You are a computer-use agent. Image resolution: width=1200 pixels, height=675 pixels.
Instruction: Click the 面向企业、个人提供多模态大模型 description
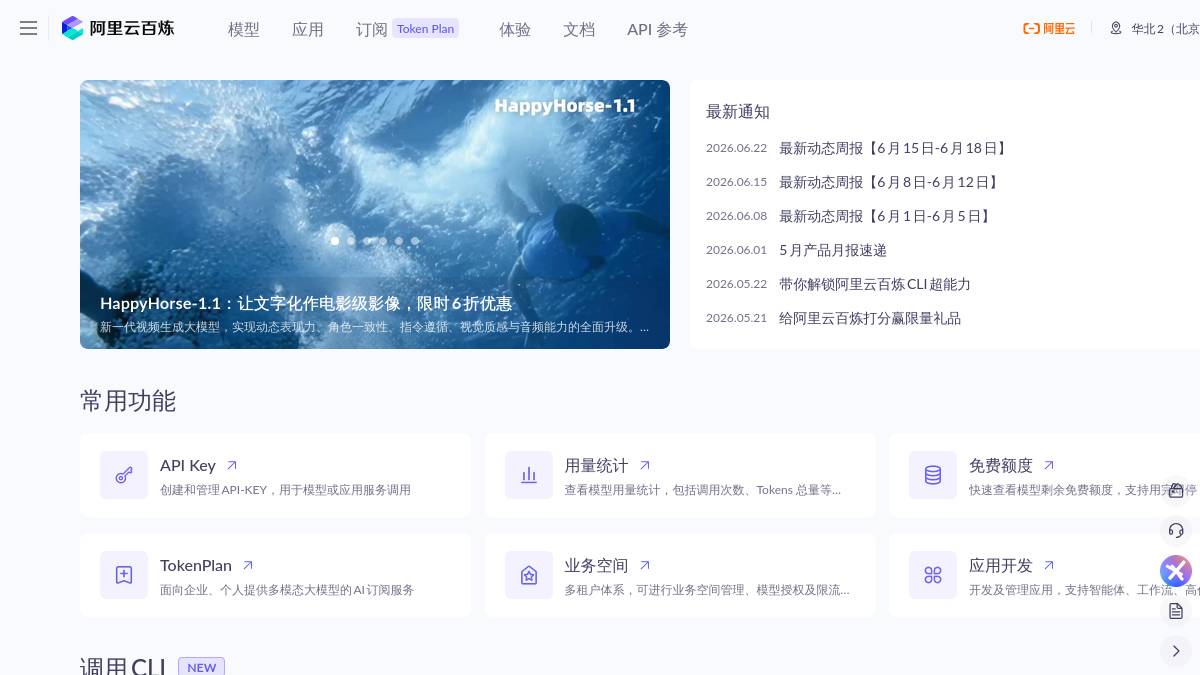pos(287,590)
